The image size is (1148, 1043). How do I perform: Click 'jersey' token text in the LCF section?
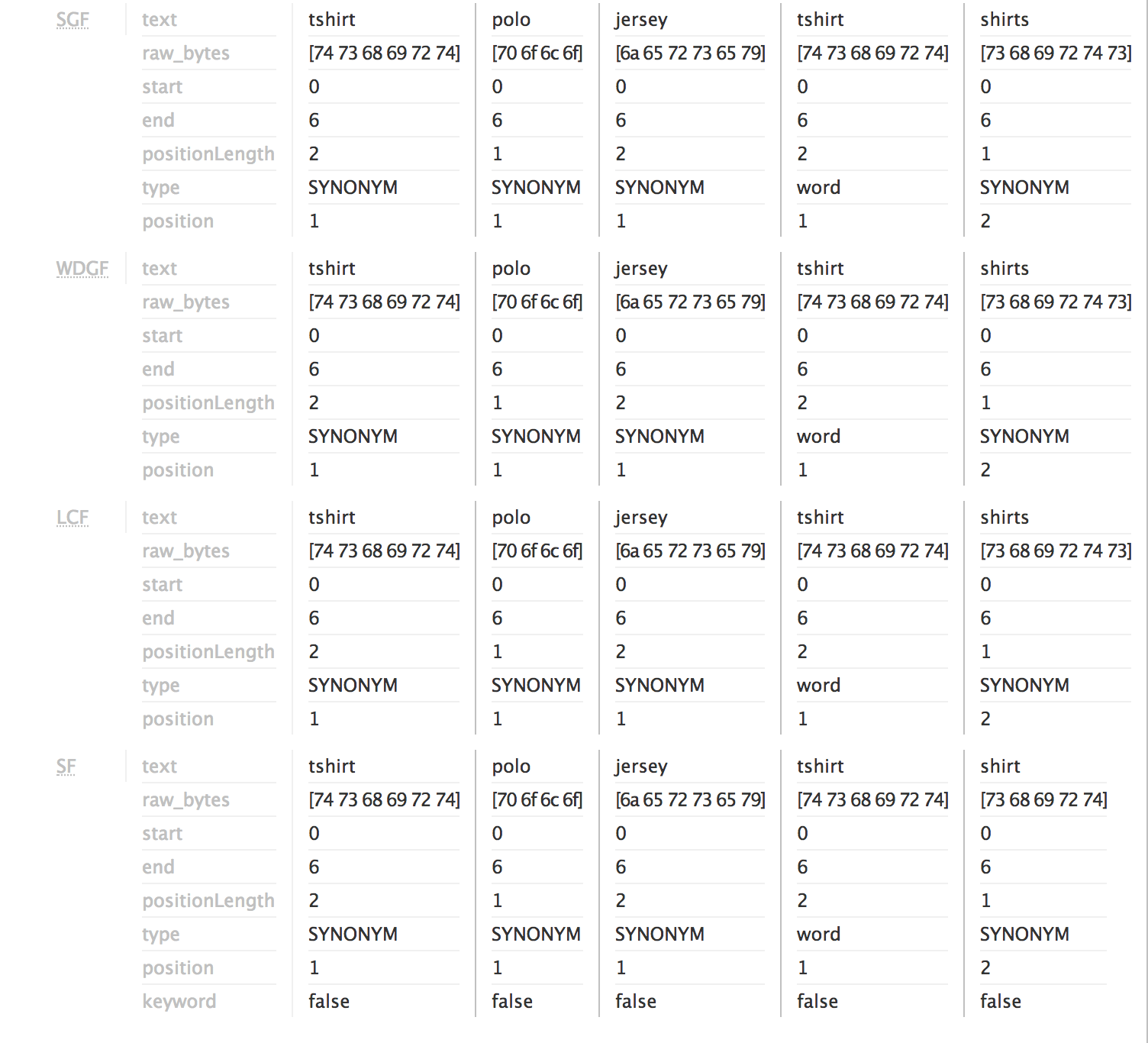click(641, 518)
